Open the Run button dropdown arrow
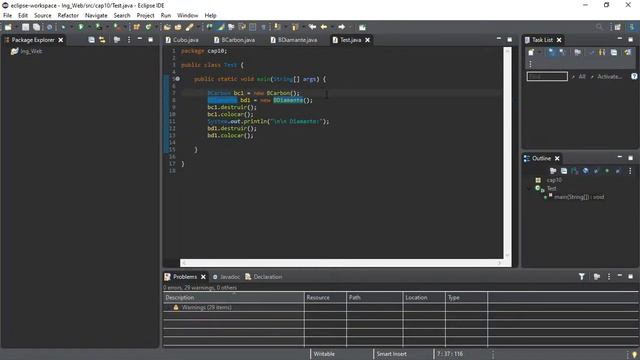This screenshot has width=640, height=360. point(89,27)
